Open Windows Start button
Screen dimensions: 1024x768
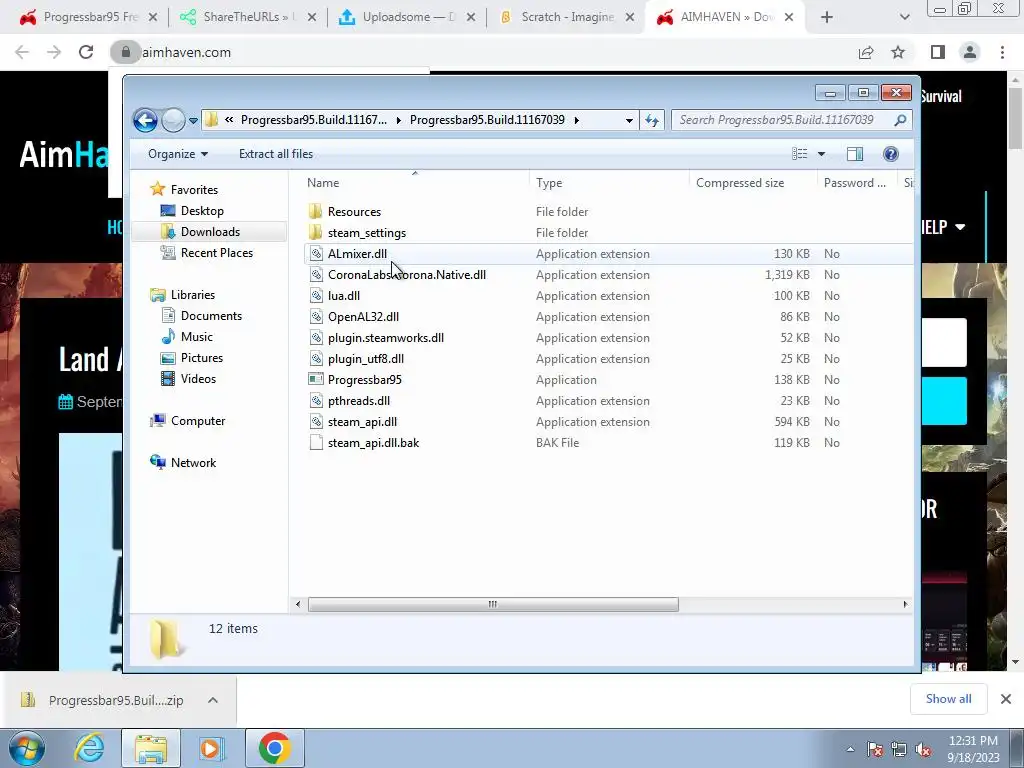pyautogui.click(x=26, y=748)
